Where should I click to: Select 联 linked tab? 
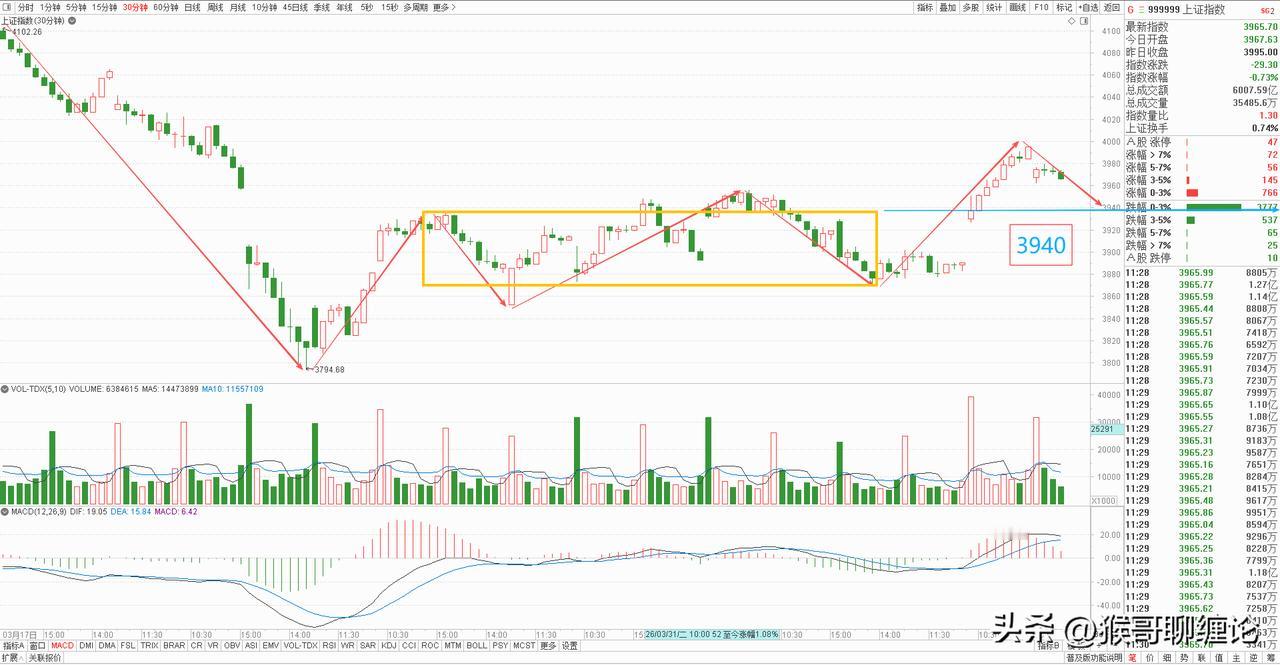pos(1201,658)
